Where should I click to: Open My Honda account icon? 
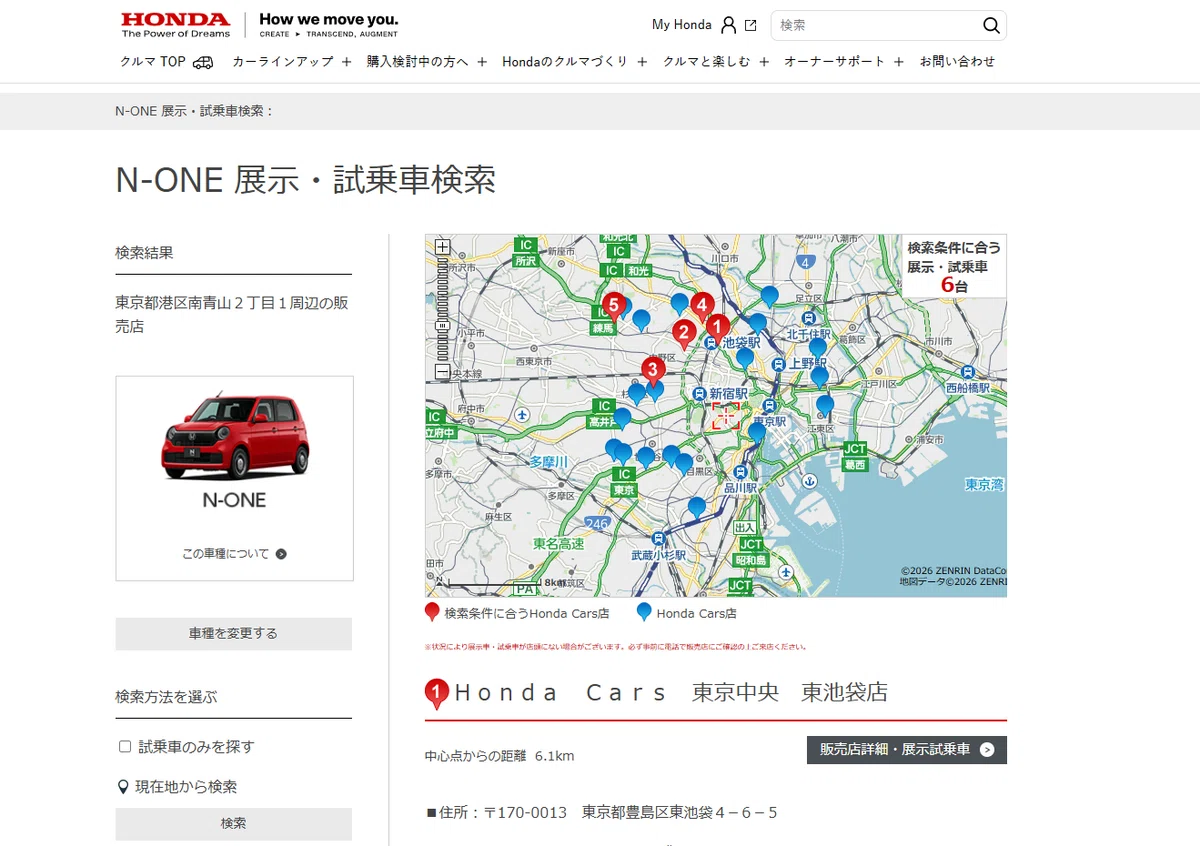click(x=728, y=25)
